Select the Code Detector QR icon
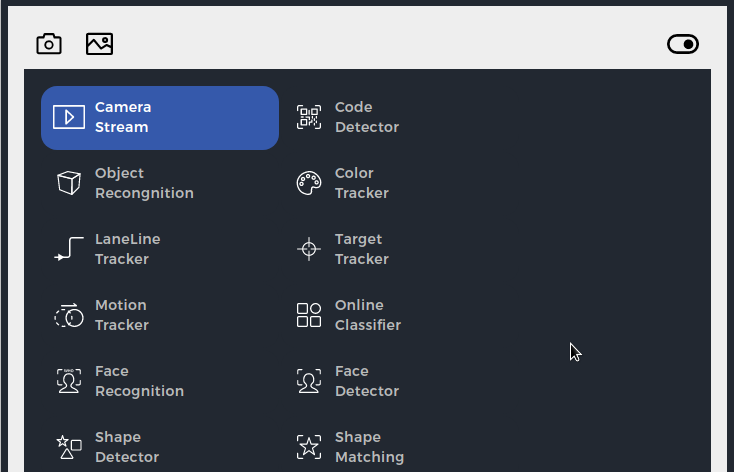Image resolution: width=734 pixels, height=472 pixels. (309, 117)
